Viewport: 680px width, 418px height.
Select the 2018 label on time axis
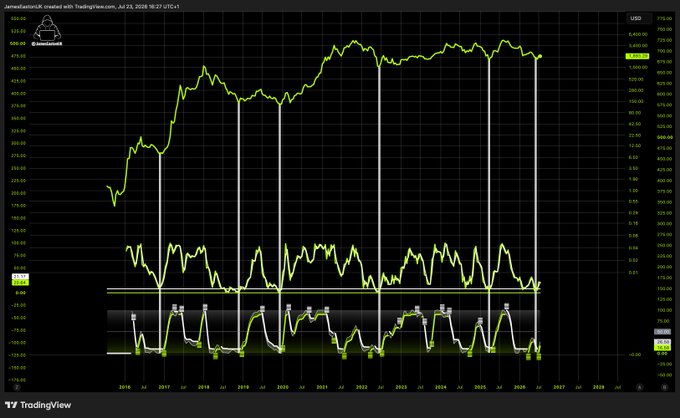pyautogui.click(x=203, y=387)
